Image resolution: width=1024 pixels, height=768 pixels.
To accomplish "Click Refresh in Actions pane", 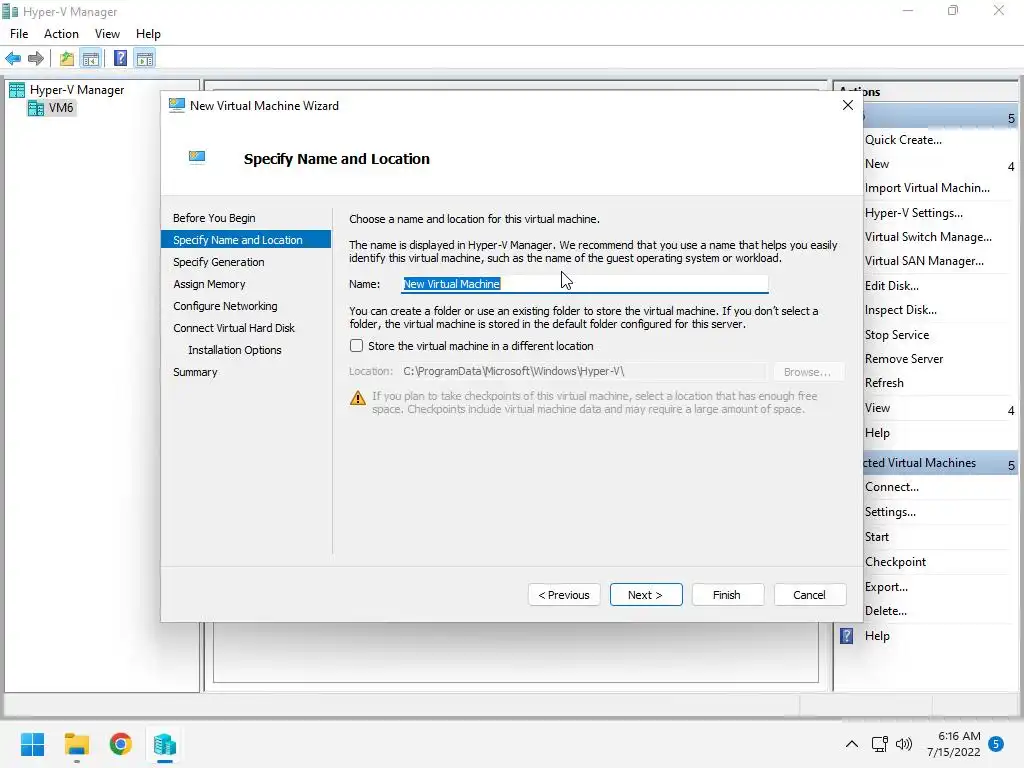I will click(x=884, y=383).
